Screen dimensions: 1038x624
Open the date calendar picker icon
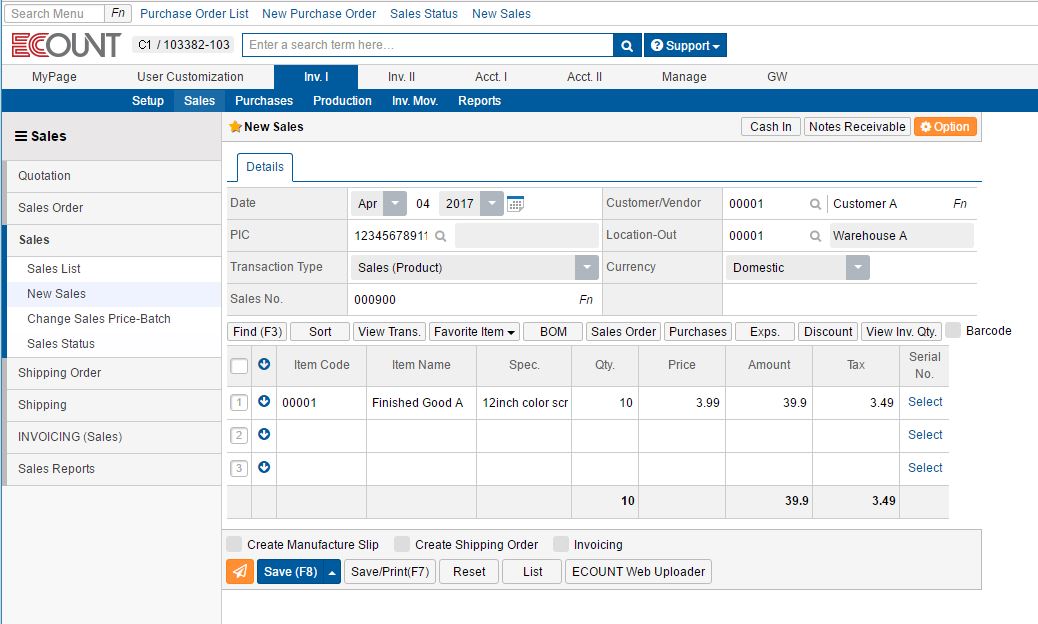click(x=515, y=204)
